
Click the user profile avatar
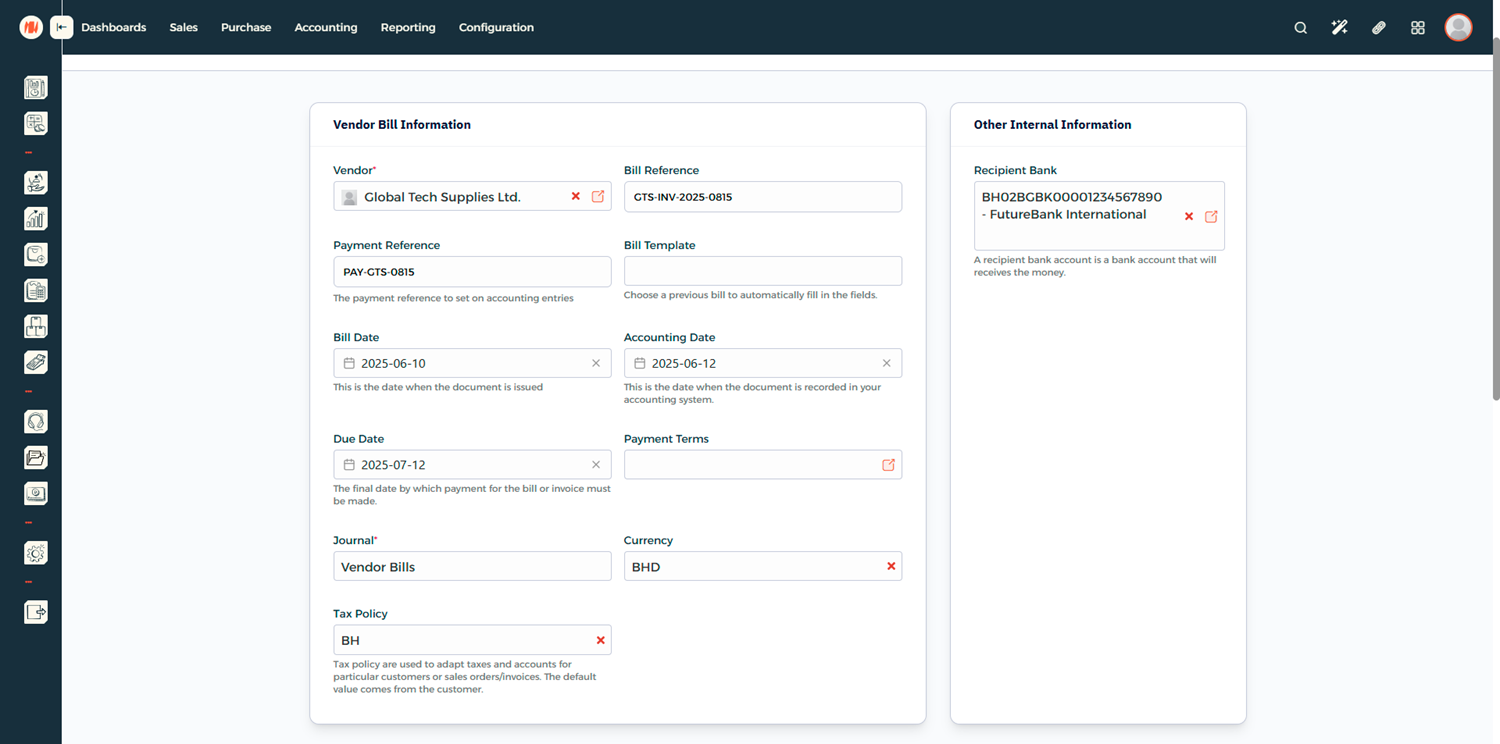click(x=1458, y=28)
